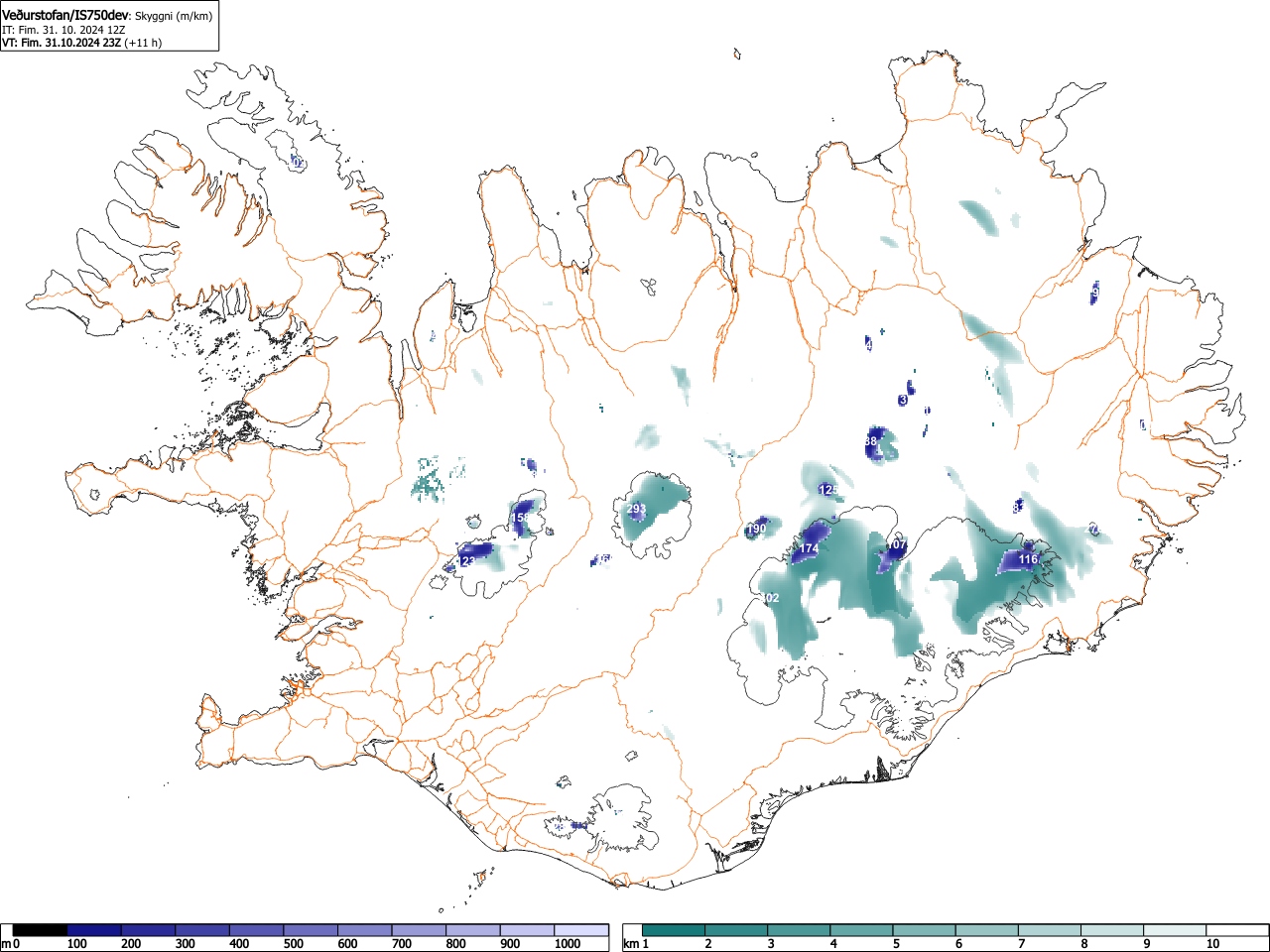
Task: Click the '100' tick label on the m scale
Action: (x=76, y=944)
